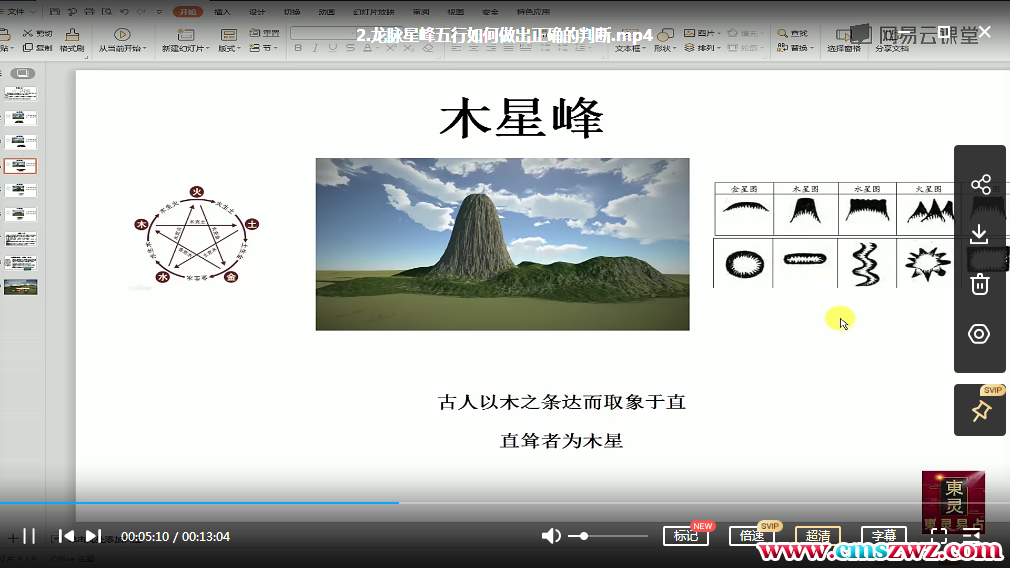1010x568 pixels.
Task: Select the highlighted slide thumbnail in sidebar
Action: 21,166
